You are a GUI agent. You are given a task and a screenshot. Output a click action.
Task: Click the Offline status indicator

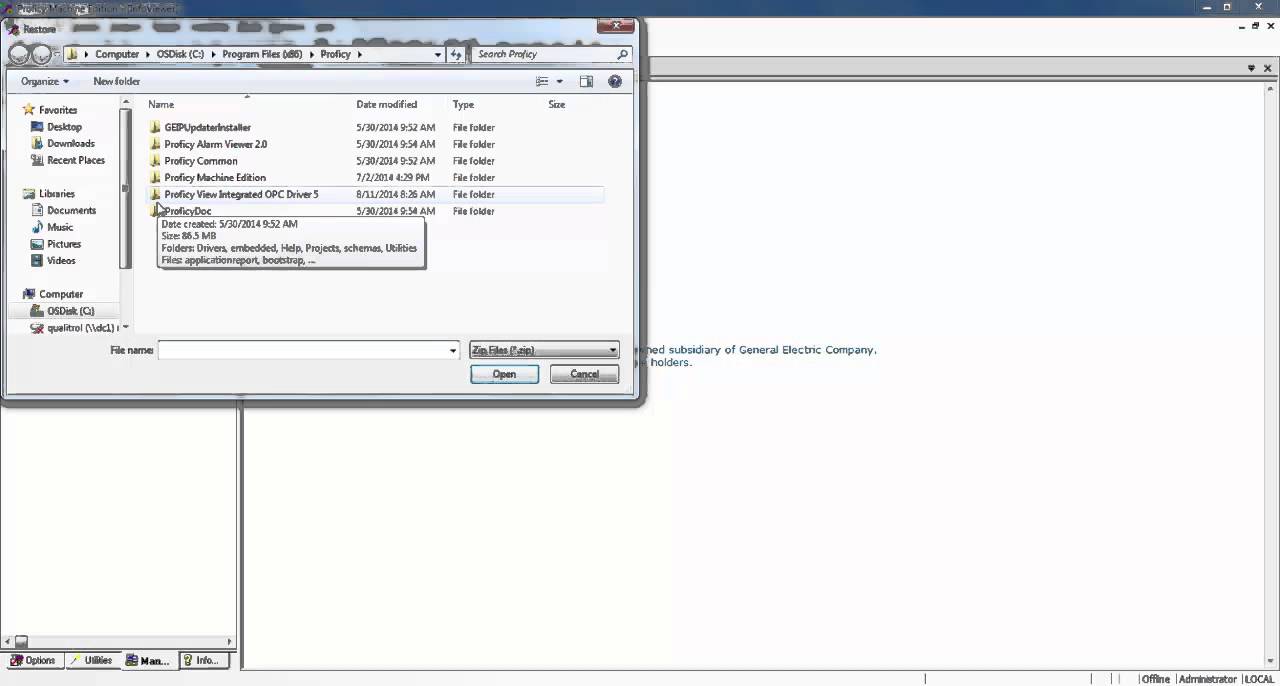click(x=1155, y=679)
